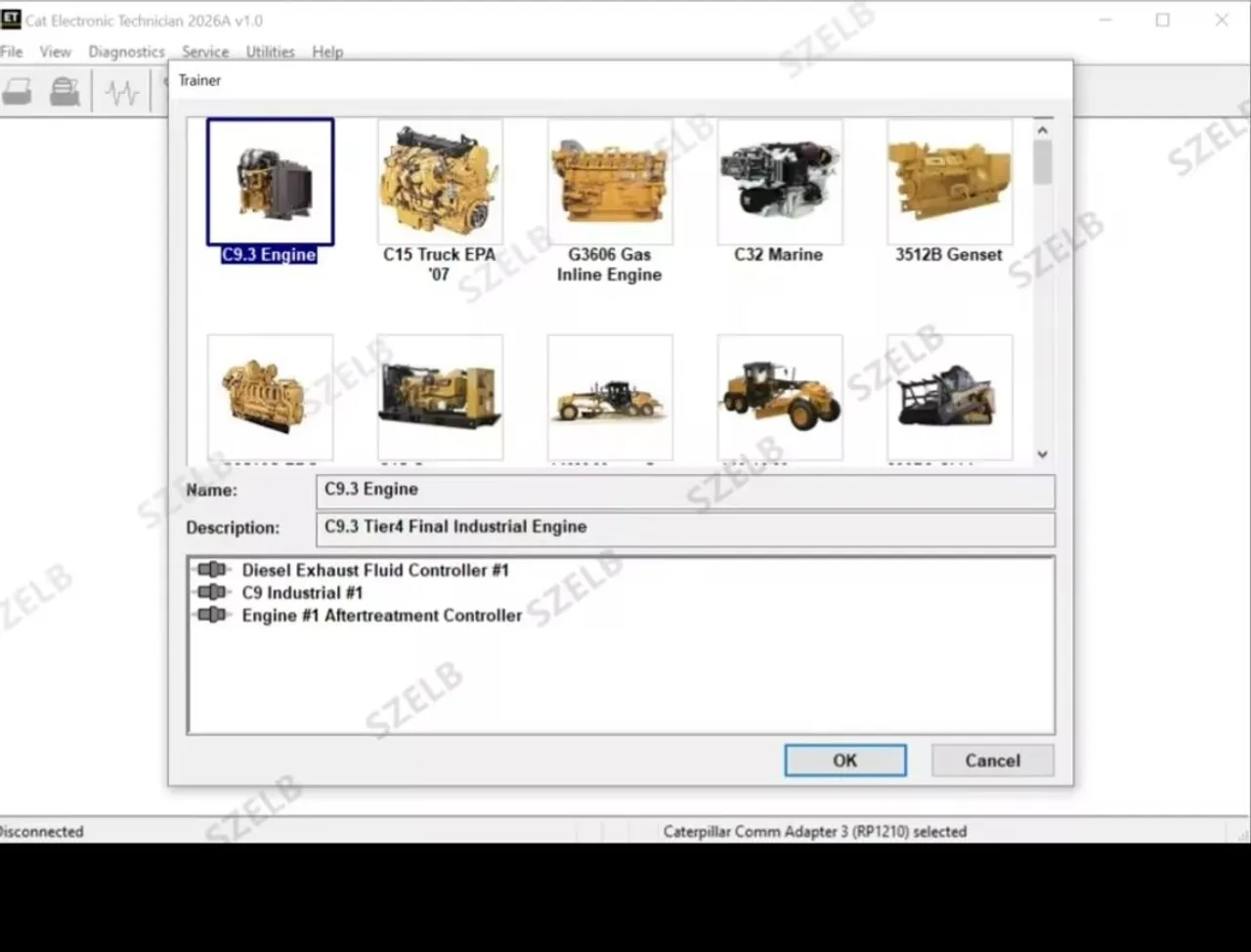Click the trainer list scrollbar thumb
The image size is (1251, 952).
(x=1043, y=162)
